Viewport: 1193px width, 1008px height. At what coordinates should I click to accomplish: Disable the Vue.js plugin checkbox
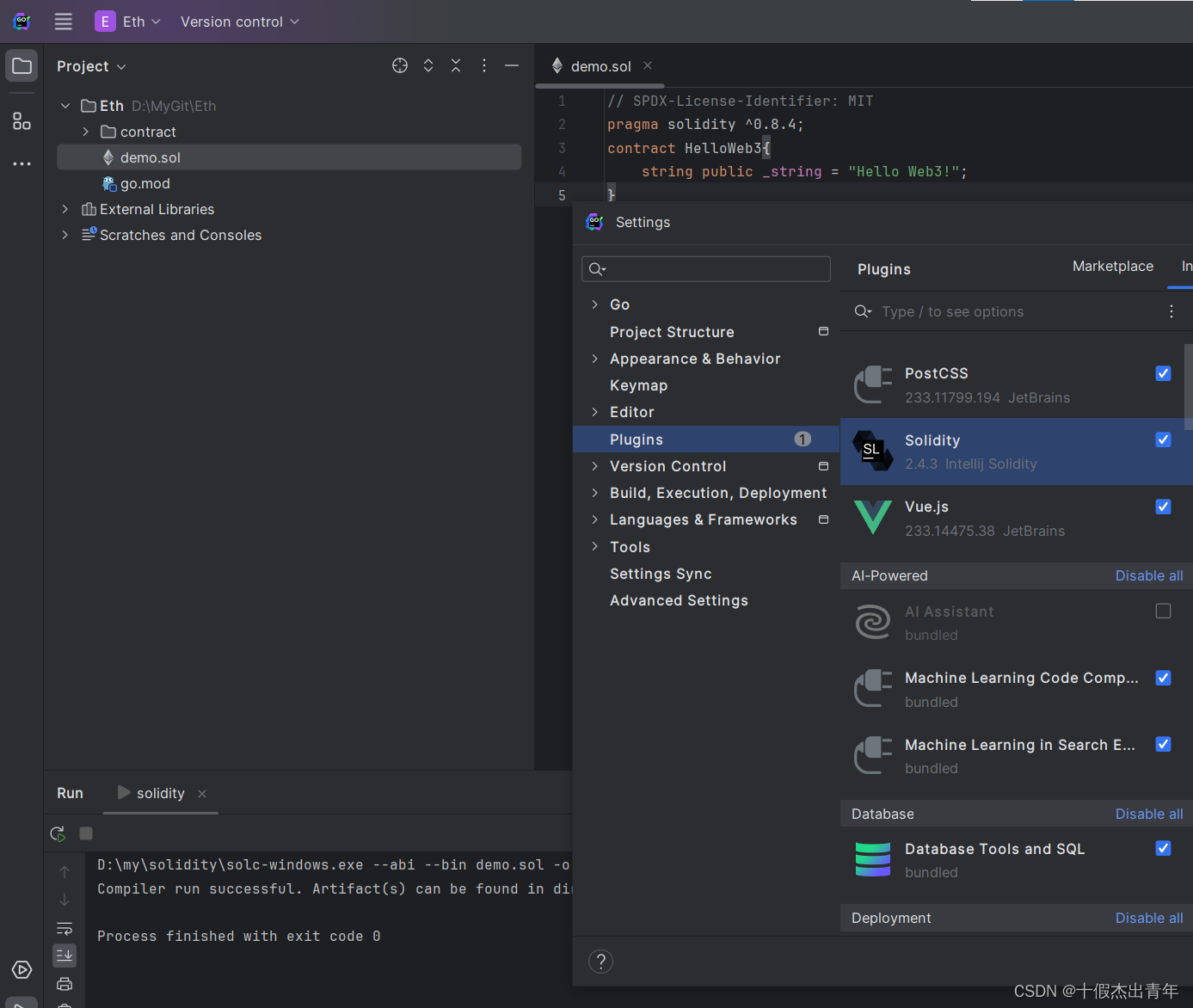tap(1163, 507)
